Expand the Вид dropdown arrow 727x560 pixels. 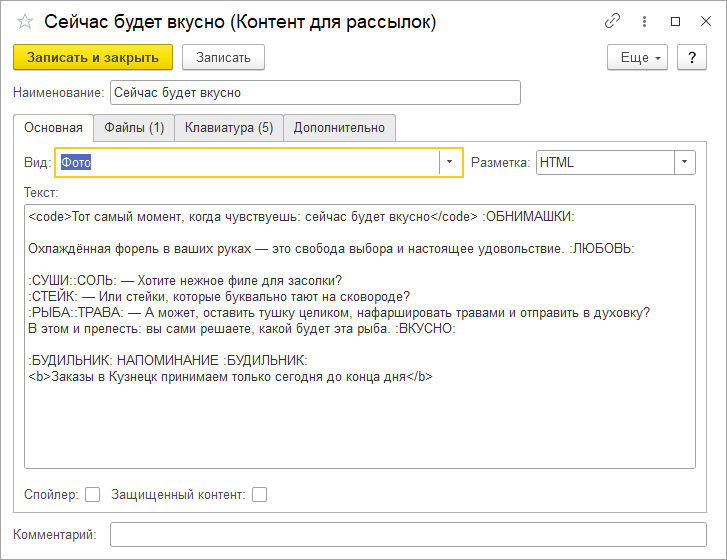(449, 162)
